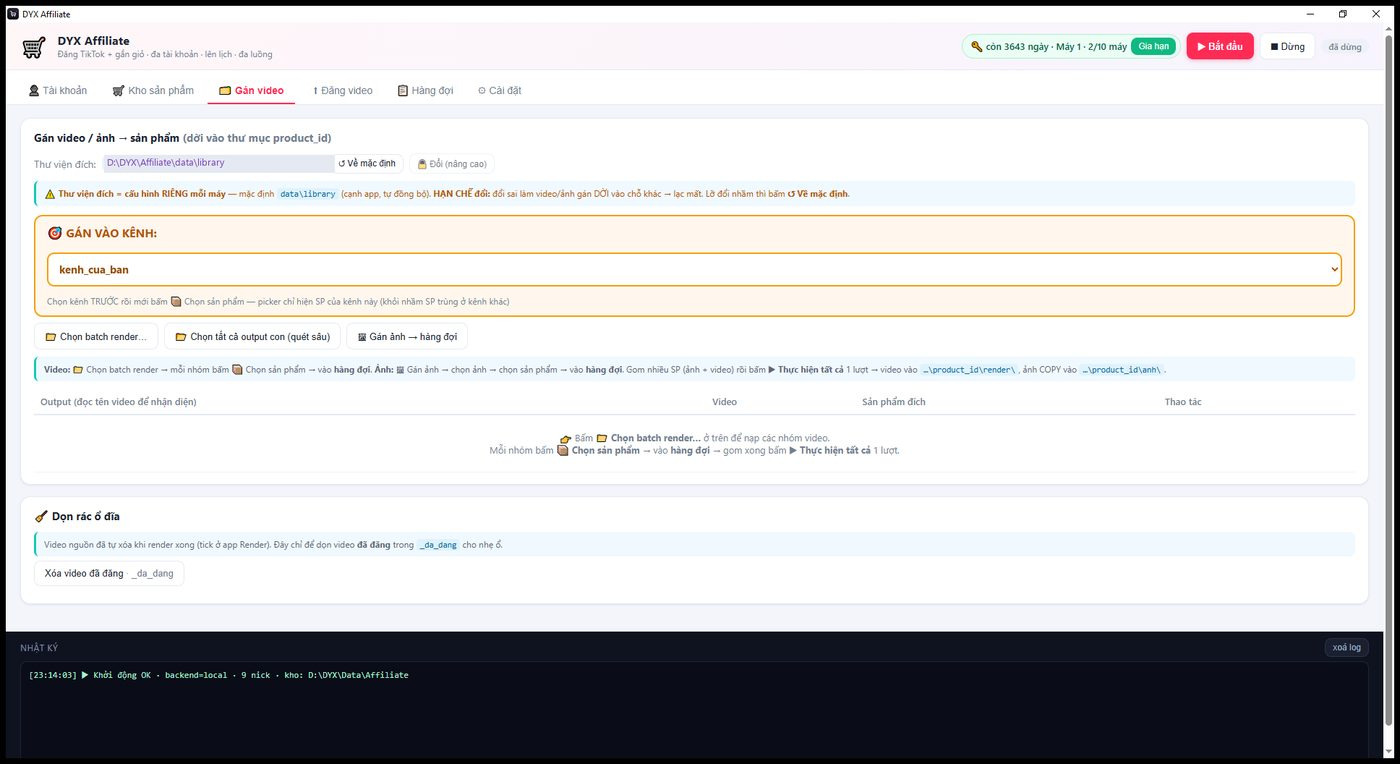The width and height of the screenshot is (1400, 764).
Task: Click the Về mặc định reset button
Action: coord(367,163)
